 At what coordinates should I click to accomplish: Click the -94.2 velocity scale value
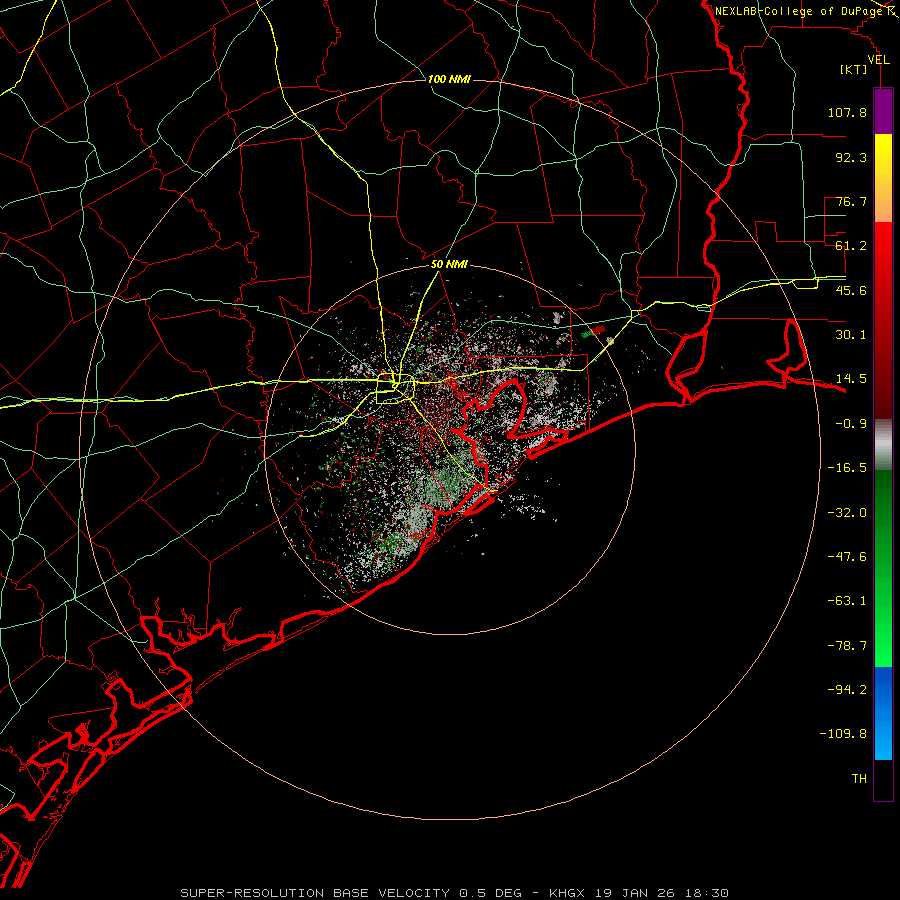pos(847,689)
